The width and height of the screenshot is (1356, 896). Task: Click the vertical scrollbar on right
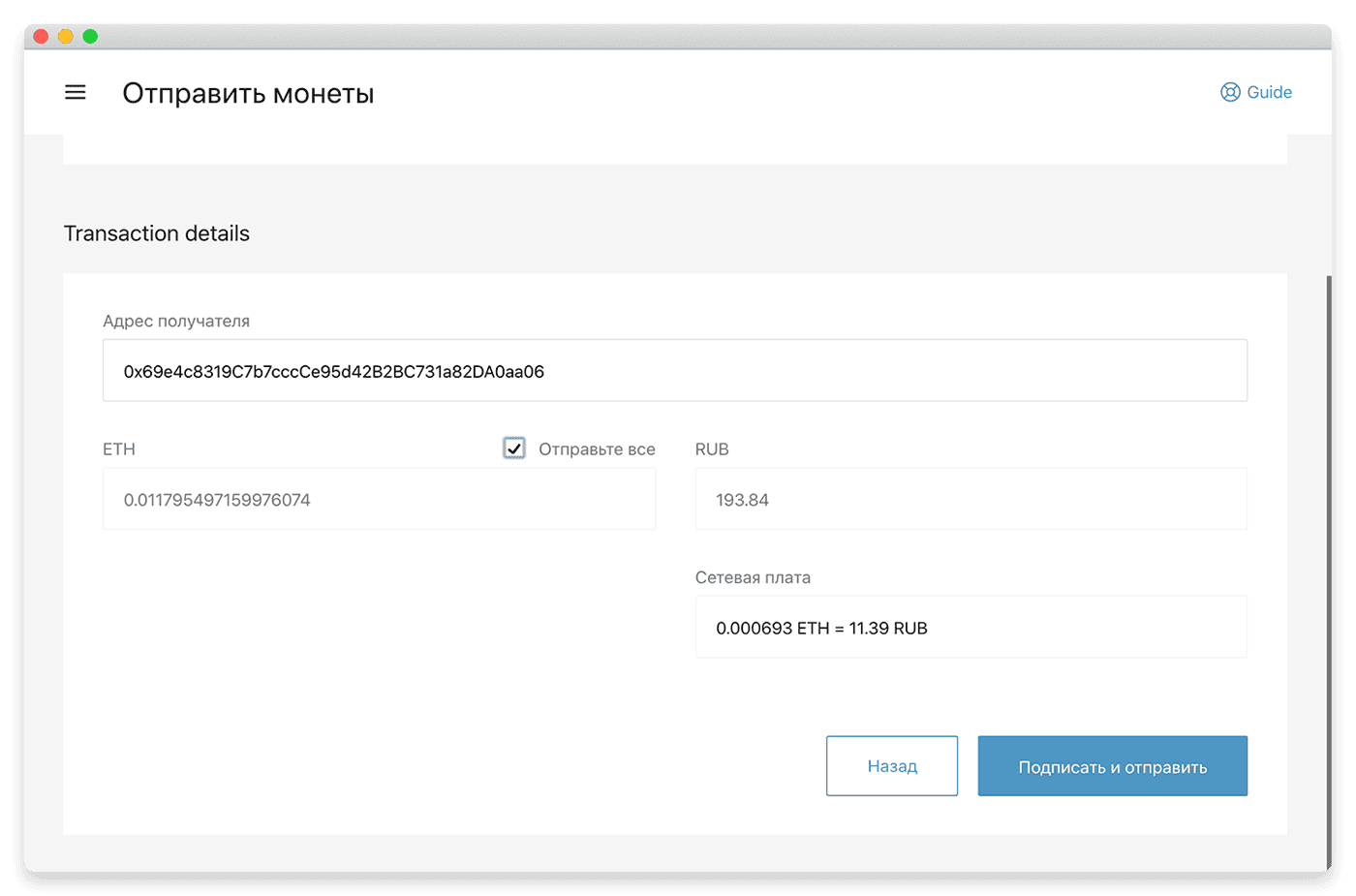[x=1329, y=572]
